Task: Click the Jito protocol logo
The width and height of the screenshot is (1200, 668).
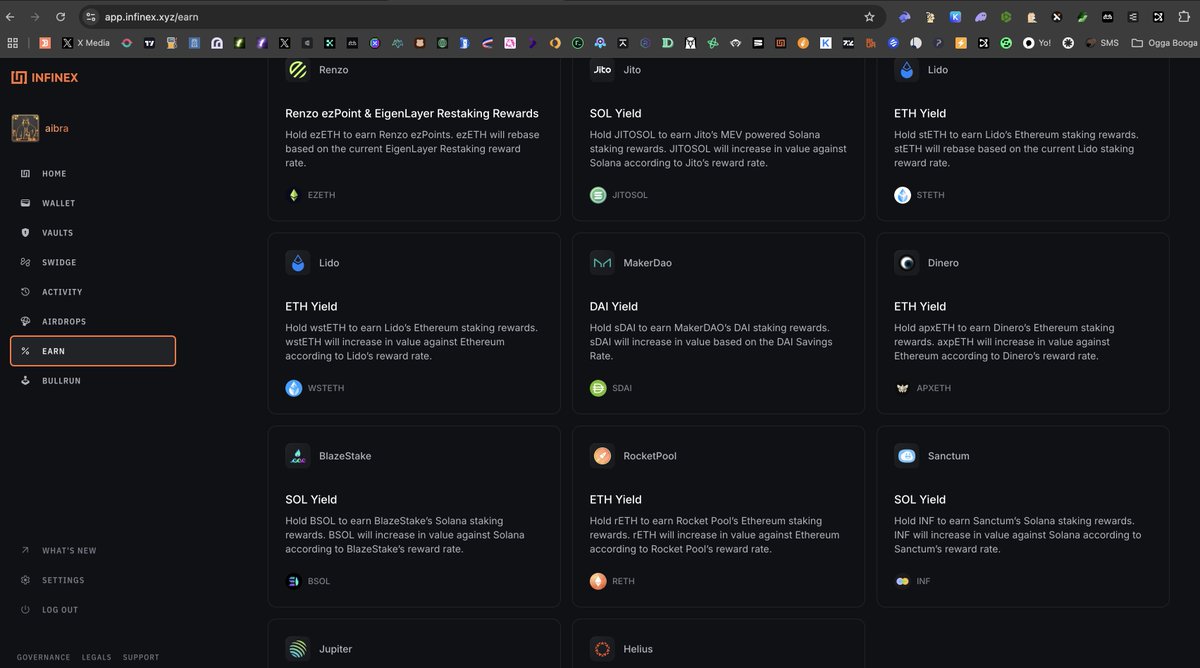Action: (x=602, y=70)
